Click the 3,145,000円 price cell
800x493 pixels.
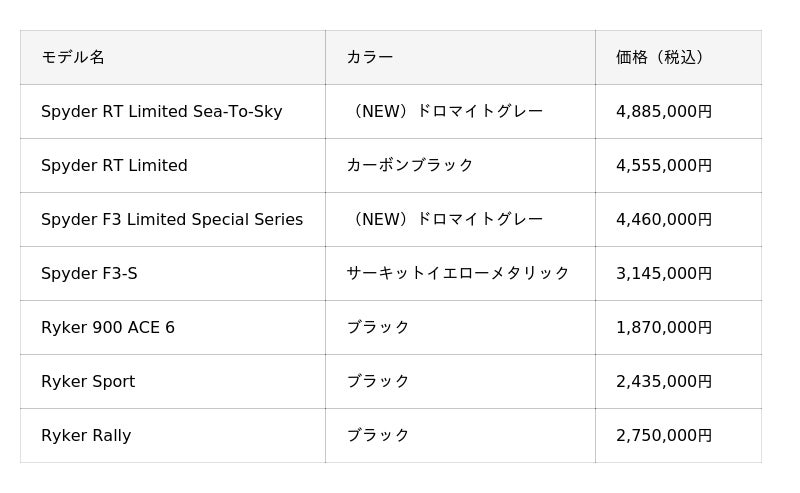tap(678, 274)
